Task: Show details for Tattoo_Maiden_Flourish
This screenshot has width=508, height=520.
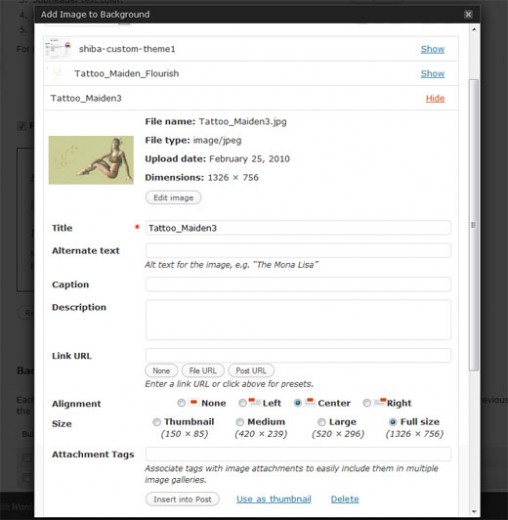Action: point(432,74)
